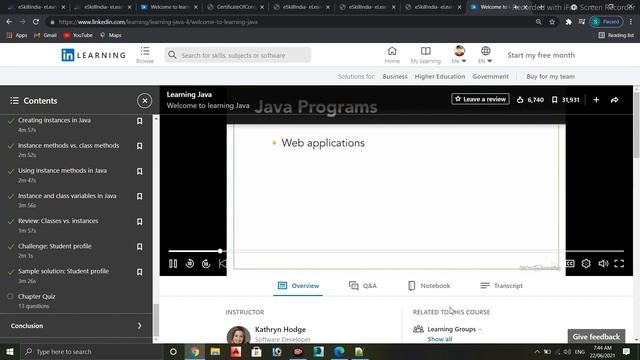
Task: Switch to Transcript tab
Action: tap(501, 286)
